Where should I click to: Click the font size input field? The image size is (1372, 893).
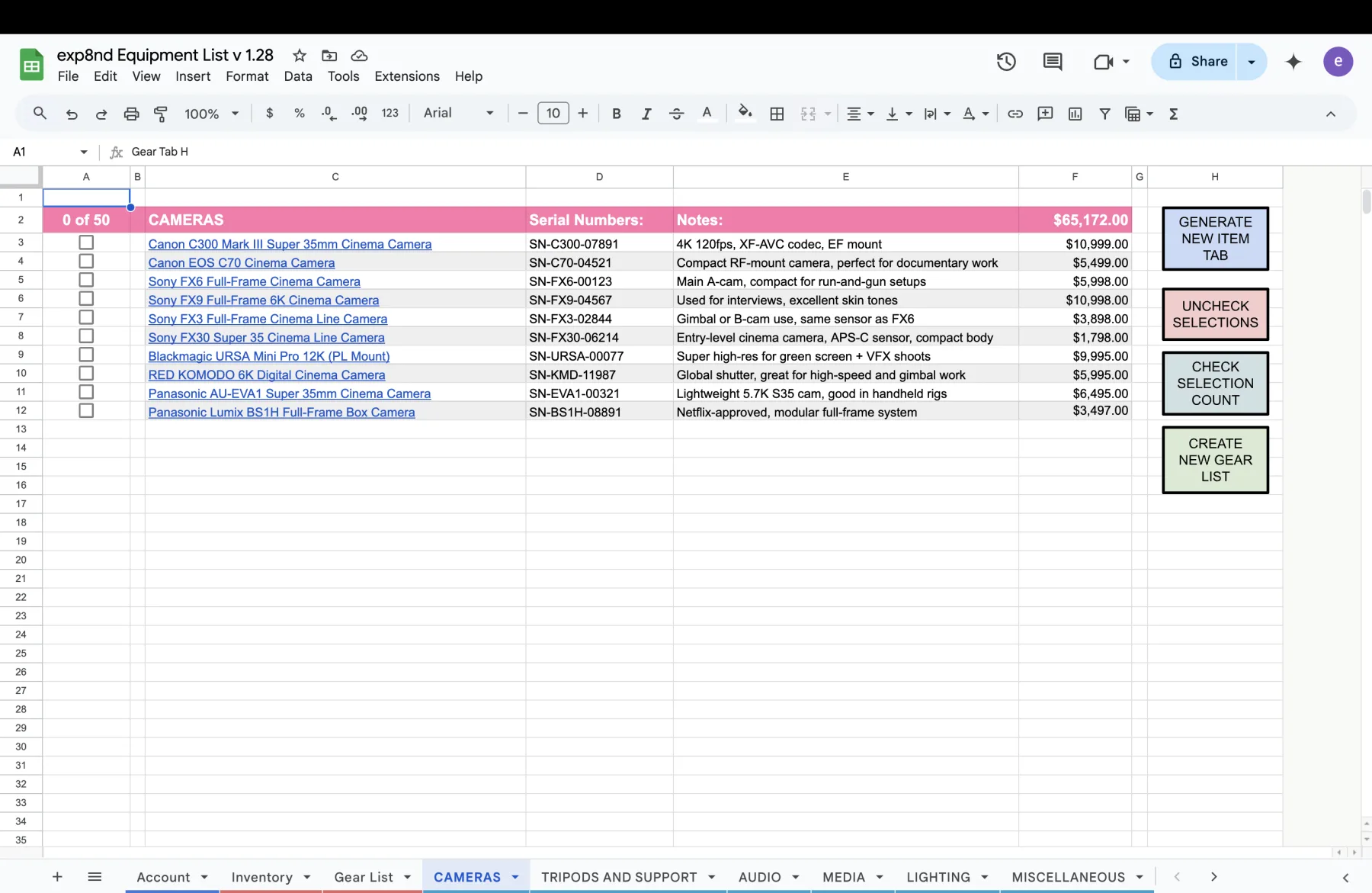553,114
